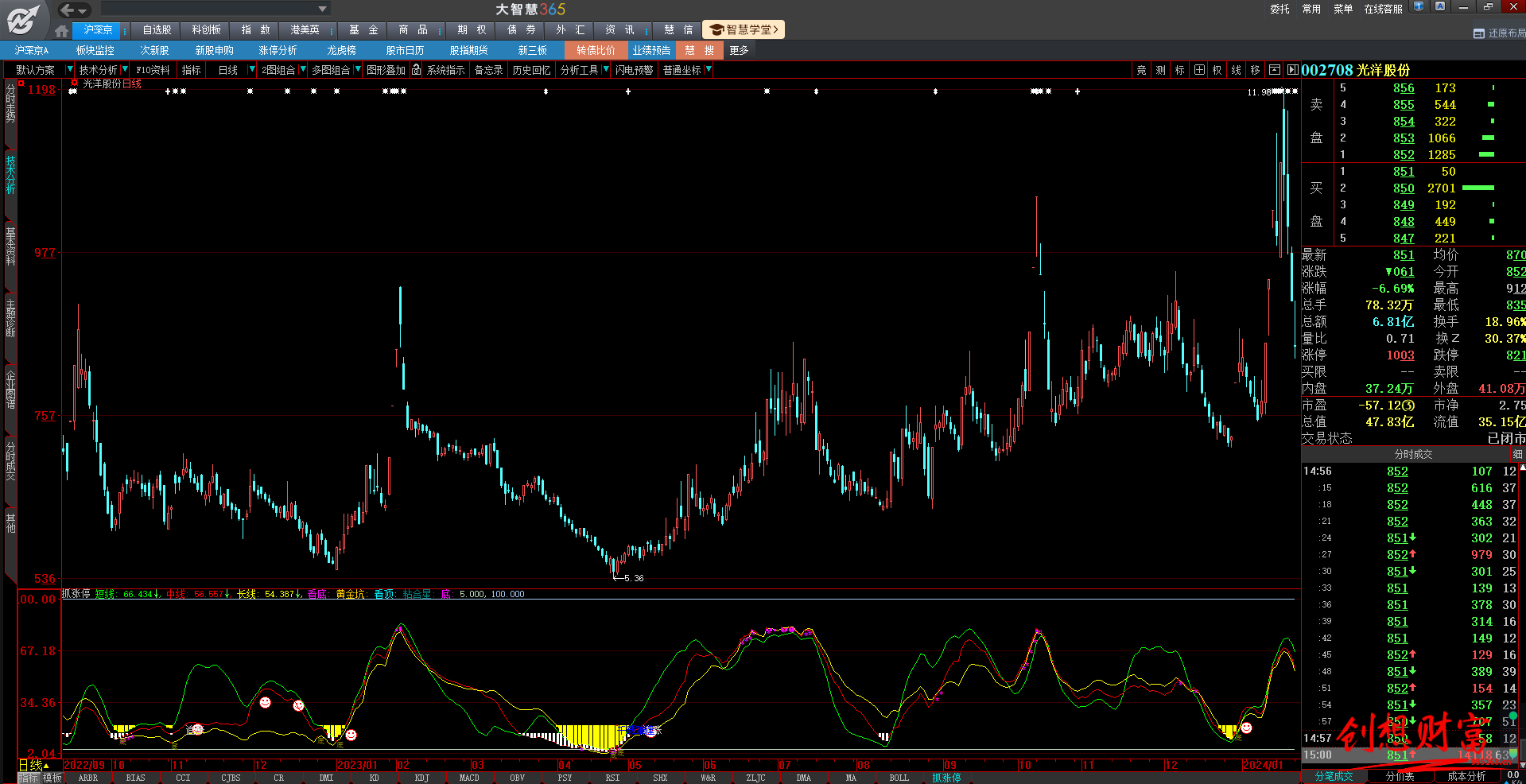Click the 权 adjustment icon
The width and height of the screenshot is (1526, 784).
click(x=1217, y=70)
